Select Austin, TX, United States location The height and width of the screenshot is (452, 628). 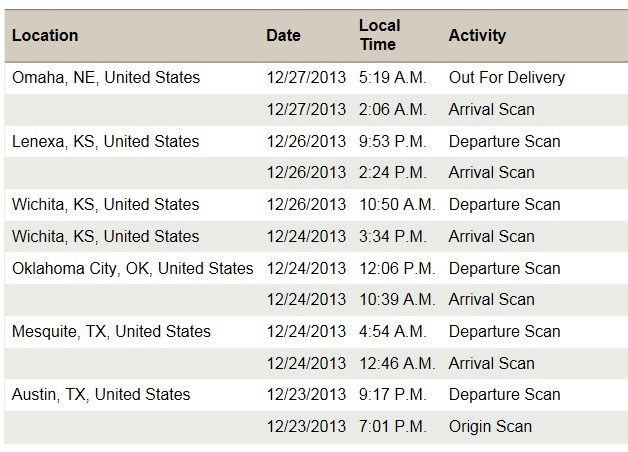point(101,394)
